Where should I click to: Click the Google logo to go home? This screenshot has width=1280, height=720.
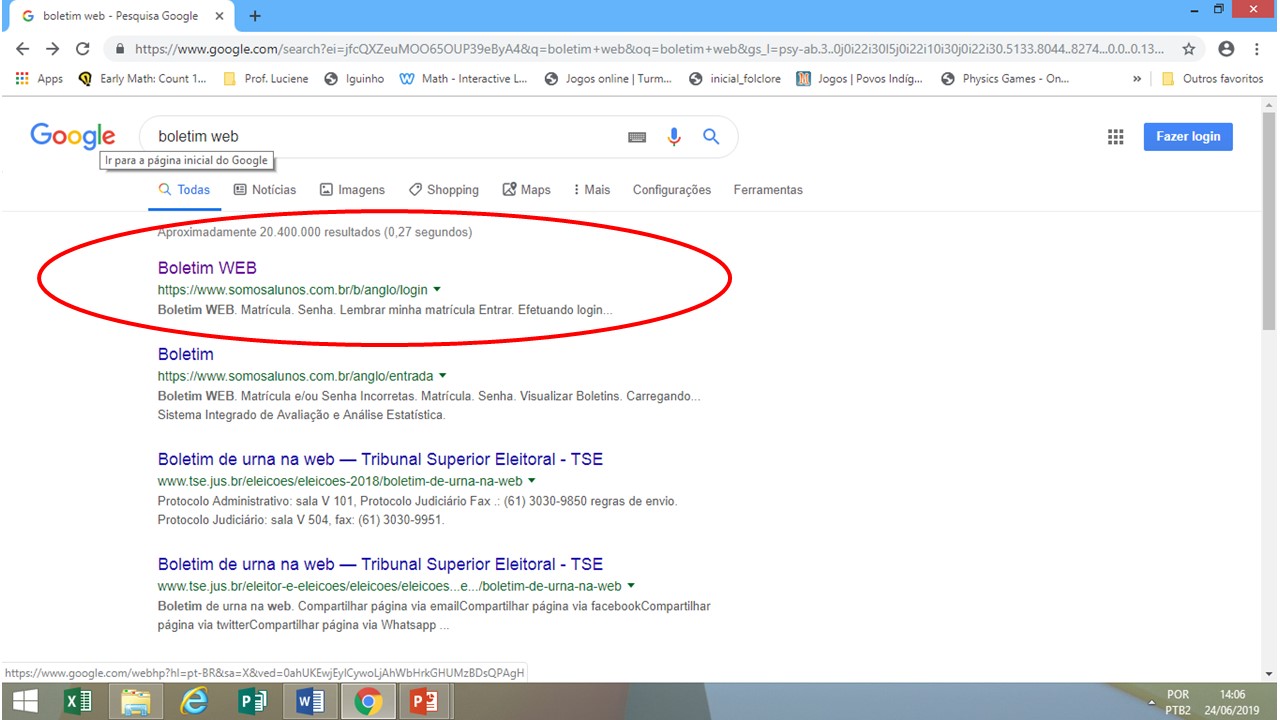(72, 136)
